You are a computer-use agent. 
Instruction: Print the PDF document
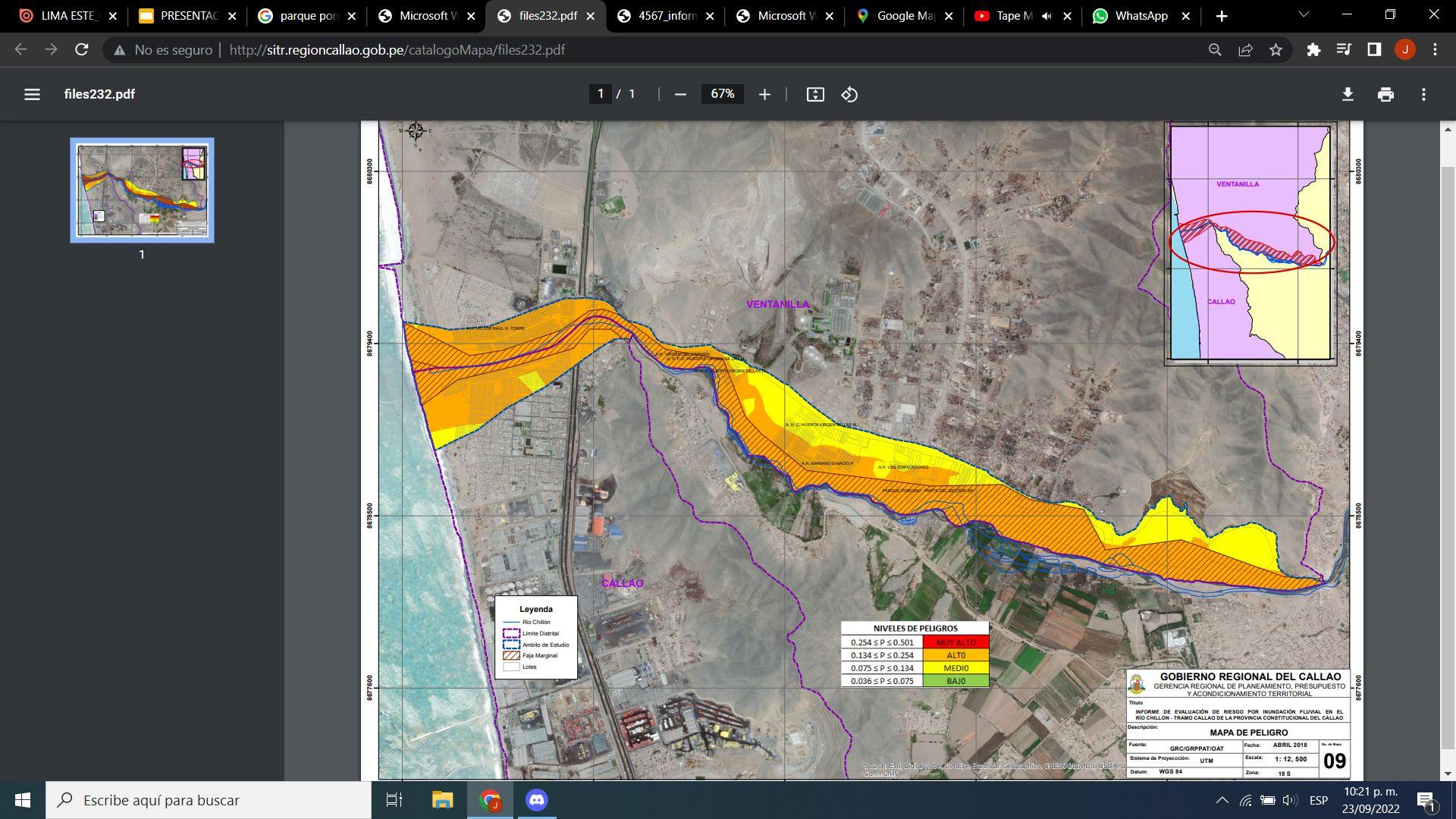[x=1385, y=94]
